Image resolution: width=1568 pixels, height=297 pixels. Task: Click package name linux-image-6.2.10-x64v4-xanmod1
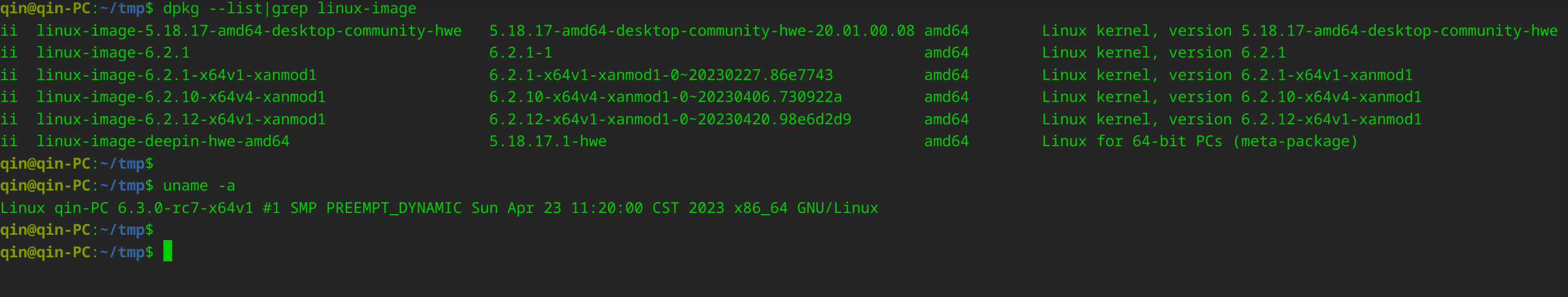(x=181, y=97)
